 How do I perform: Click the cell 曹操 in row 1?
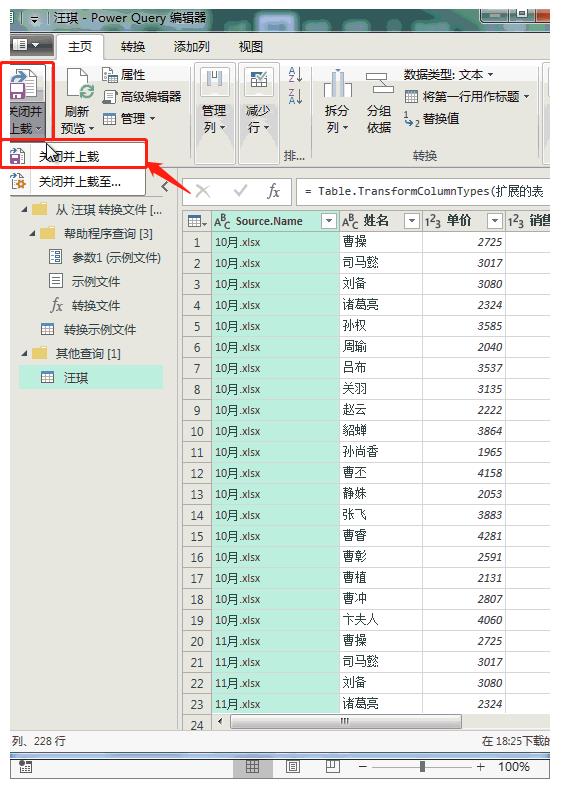coord(381,242)
